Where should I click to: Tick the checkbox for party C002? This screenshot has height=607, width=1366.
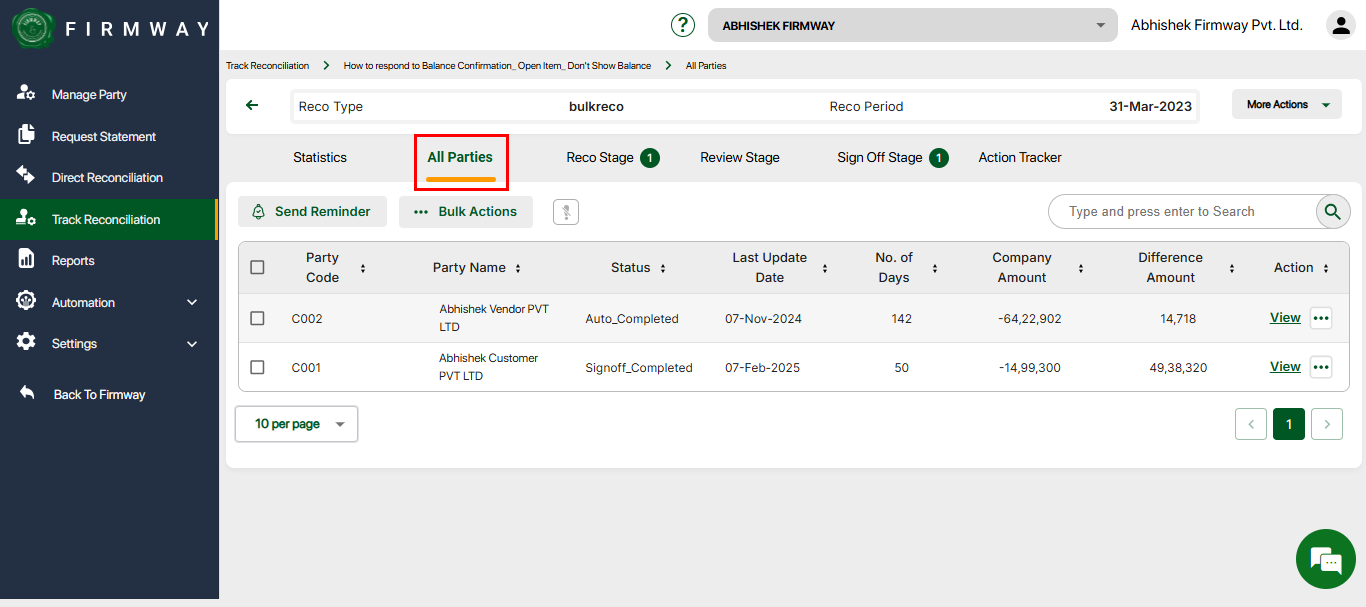[x=257, y=318]
